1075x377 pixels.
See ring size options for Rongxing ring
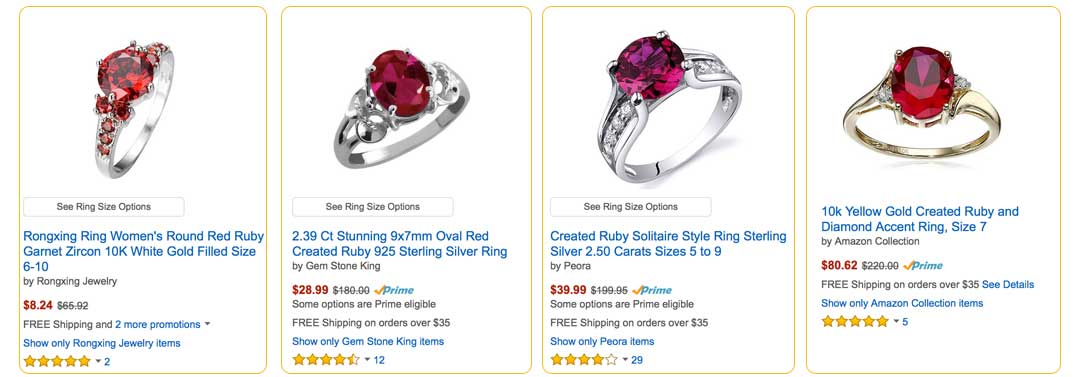[x=104, y=206]
